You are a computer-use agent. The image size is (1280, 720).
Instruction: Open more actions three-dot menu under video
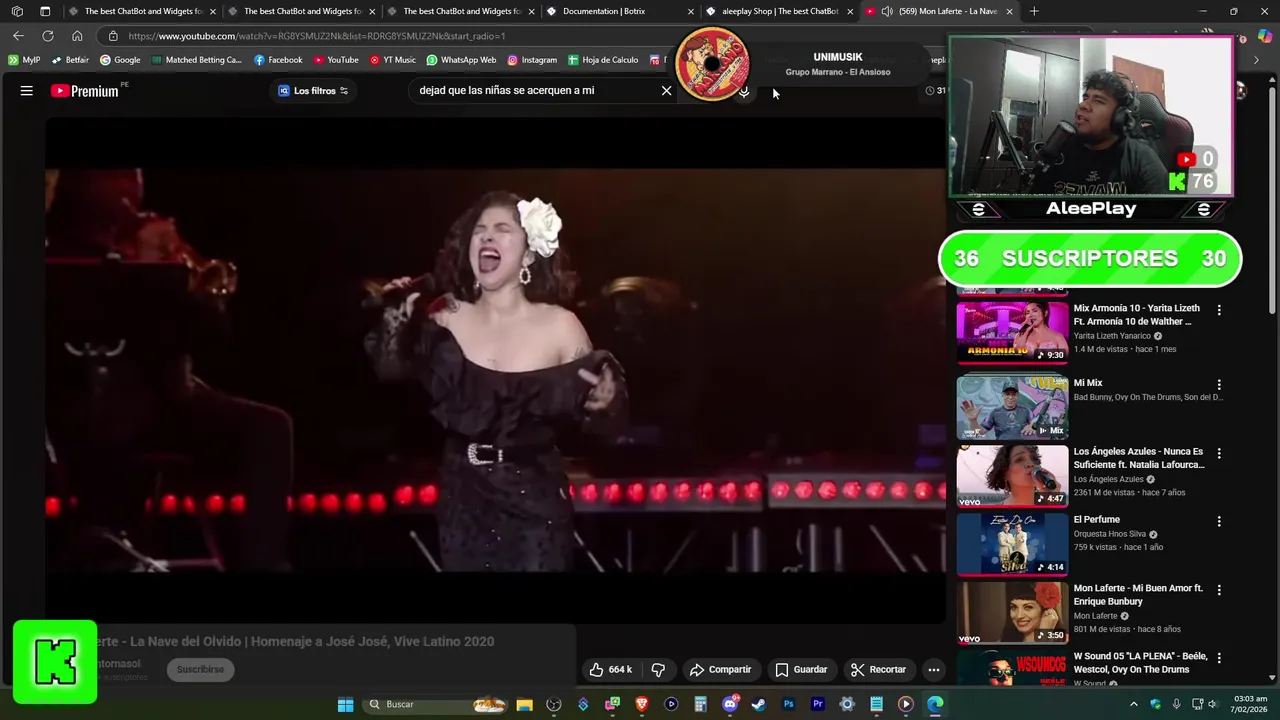(x=933, y=669)
